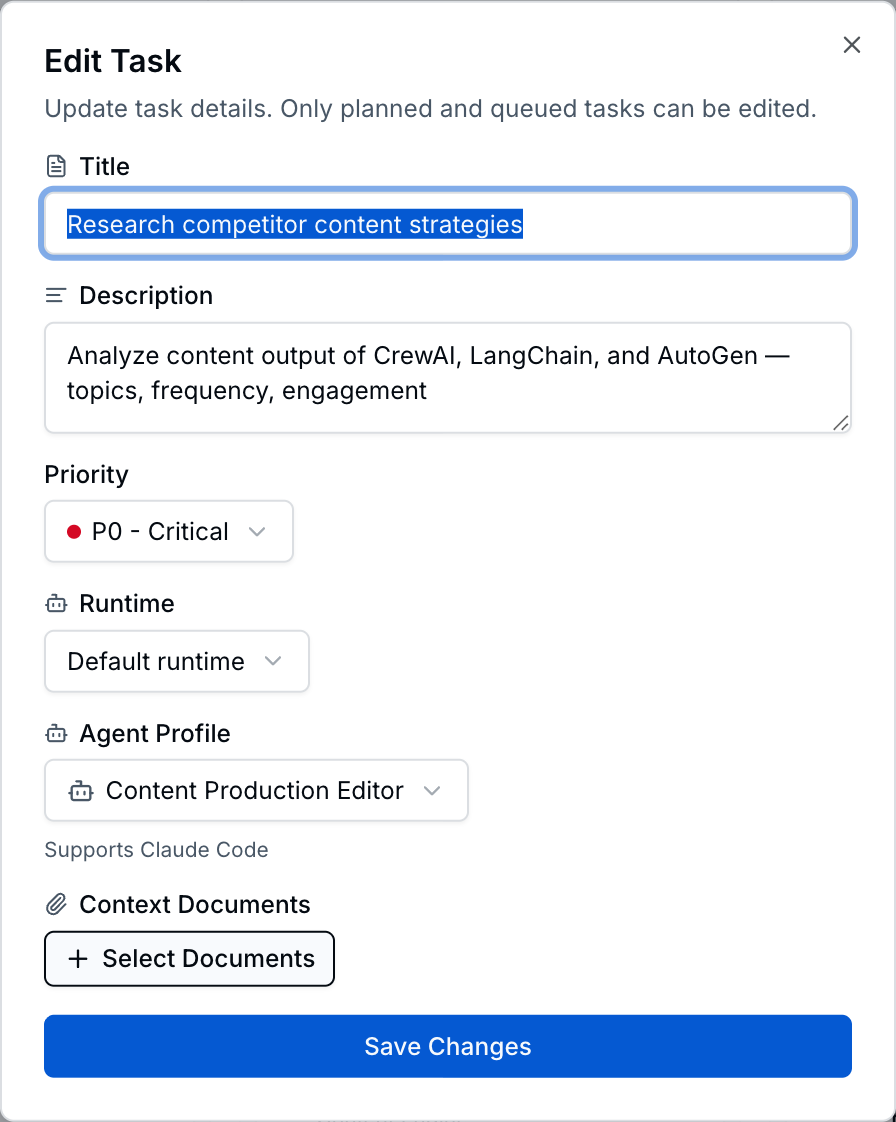Open the Priority dropdown showing P0 - Critical

pyautogui.click(x=168, y=531)
